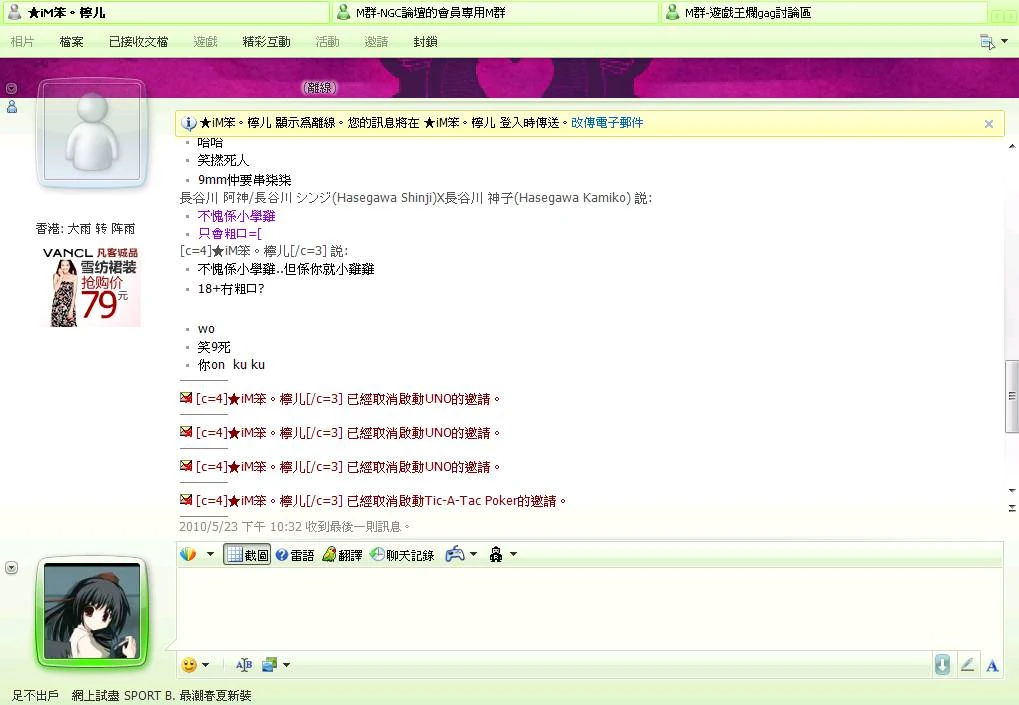Switch to the M群-NGC論壇 conversation tab
Screen dimensions: 1019x705
pyautogui.click(x=495, y=13)
